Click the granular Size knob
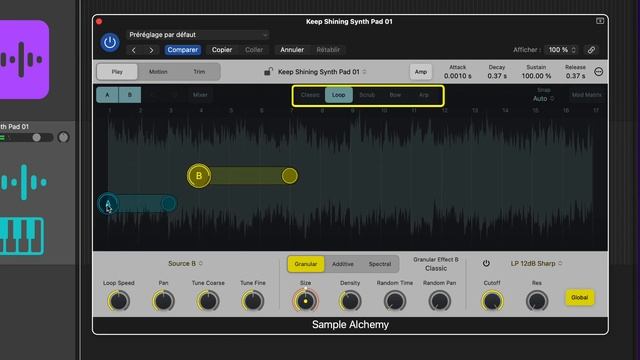Image resolution: width=640 pixels, height=360 pixels. click(x=305, y=301)
